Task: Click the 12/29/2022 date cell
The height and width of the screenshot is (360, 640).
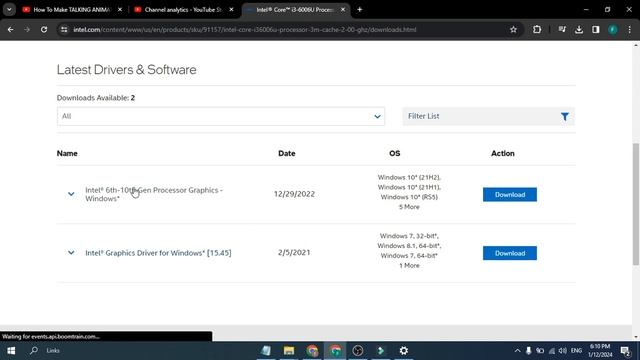Action: tap(294, 194)
